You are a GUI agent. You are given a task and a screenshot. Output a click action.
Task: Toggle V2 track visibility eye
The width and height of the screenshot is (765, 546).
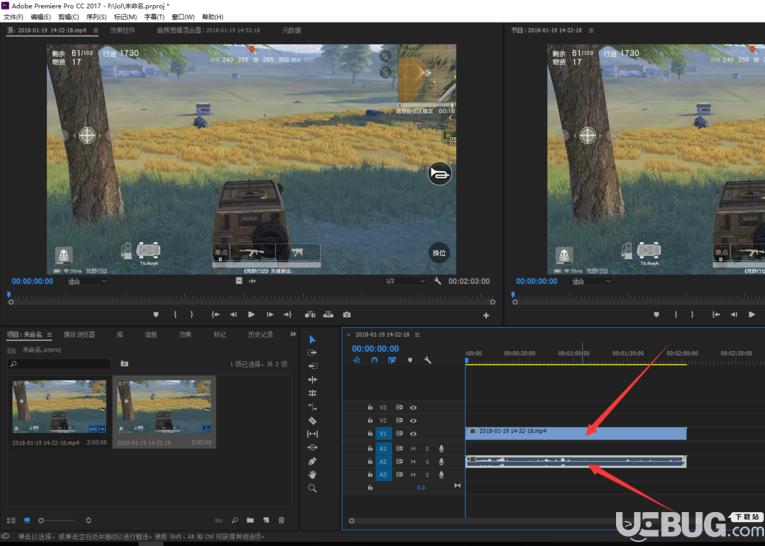pyautogui.click(x=413, y=420)
